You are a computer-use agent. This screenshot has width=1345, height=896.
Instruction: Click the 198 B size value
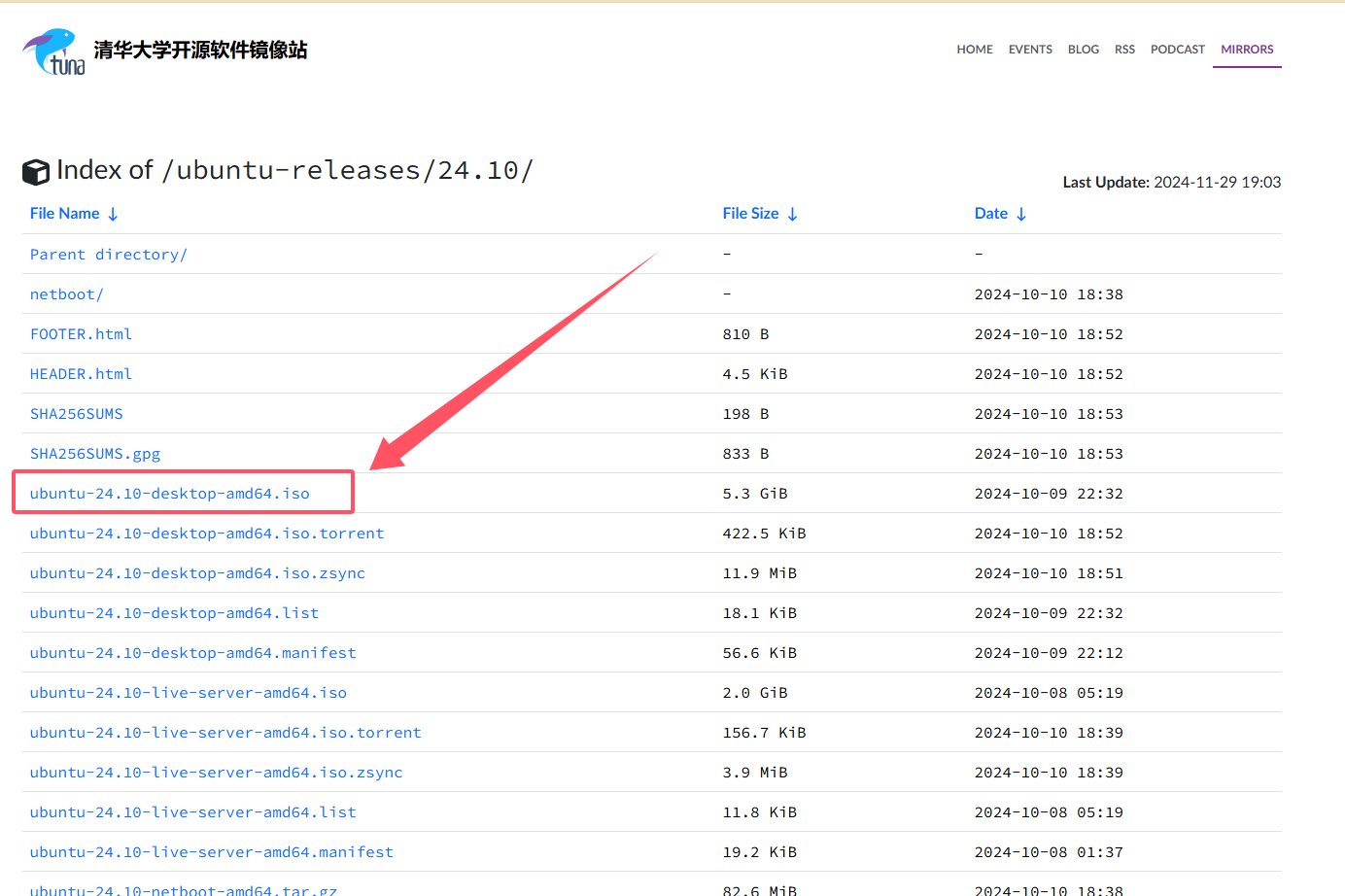[x=746, y=414]
